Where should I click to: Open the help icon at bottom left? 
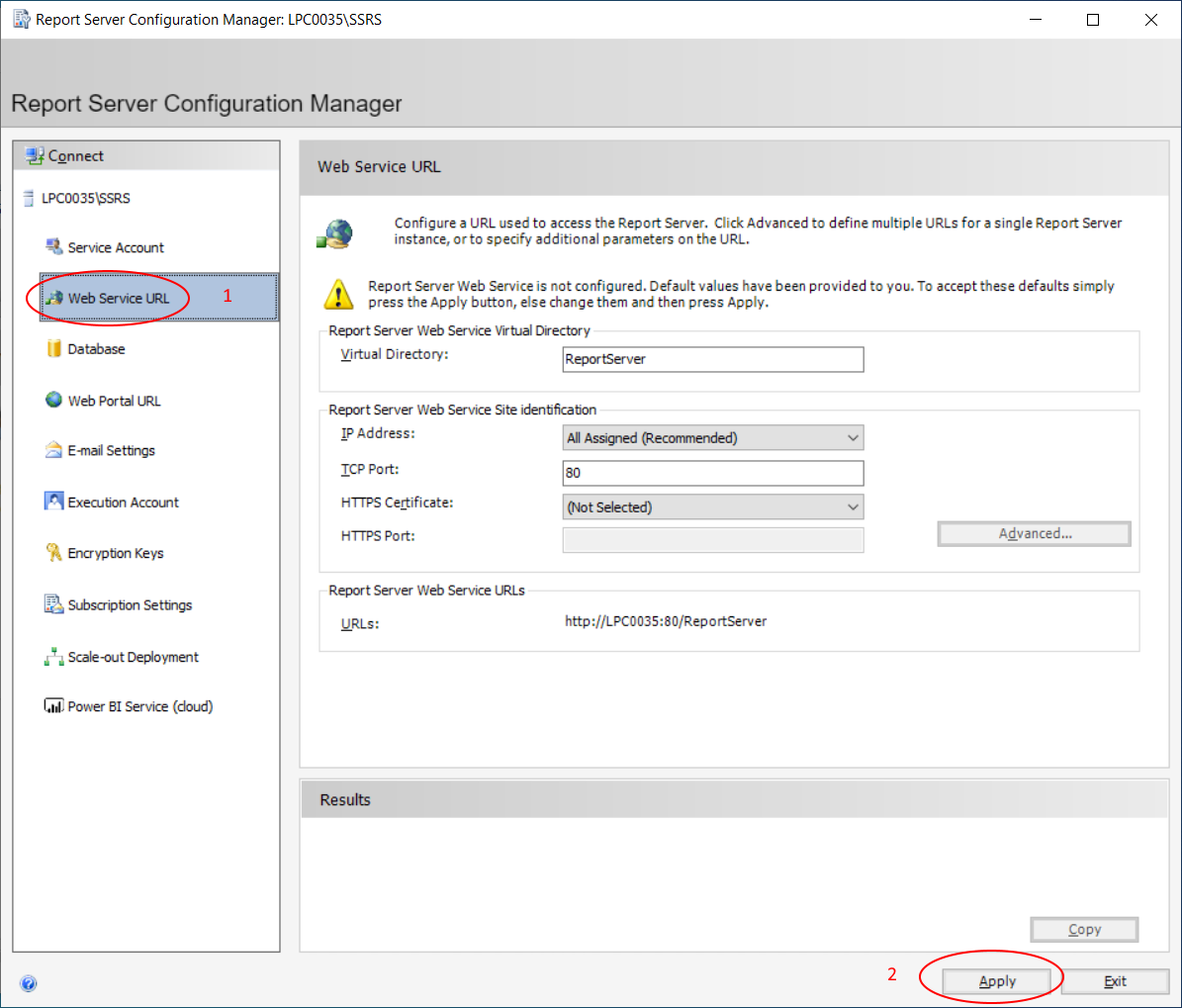(29, 983)
